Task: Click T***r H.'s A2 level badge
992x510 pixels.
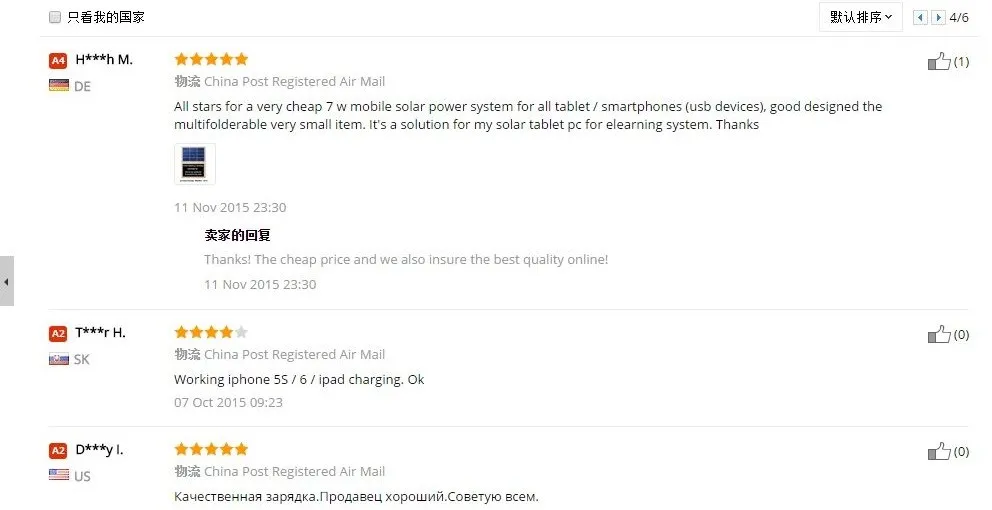Action: 58,333
